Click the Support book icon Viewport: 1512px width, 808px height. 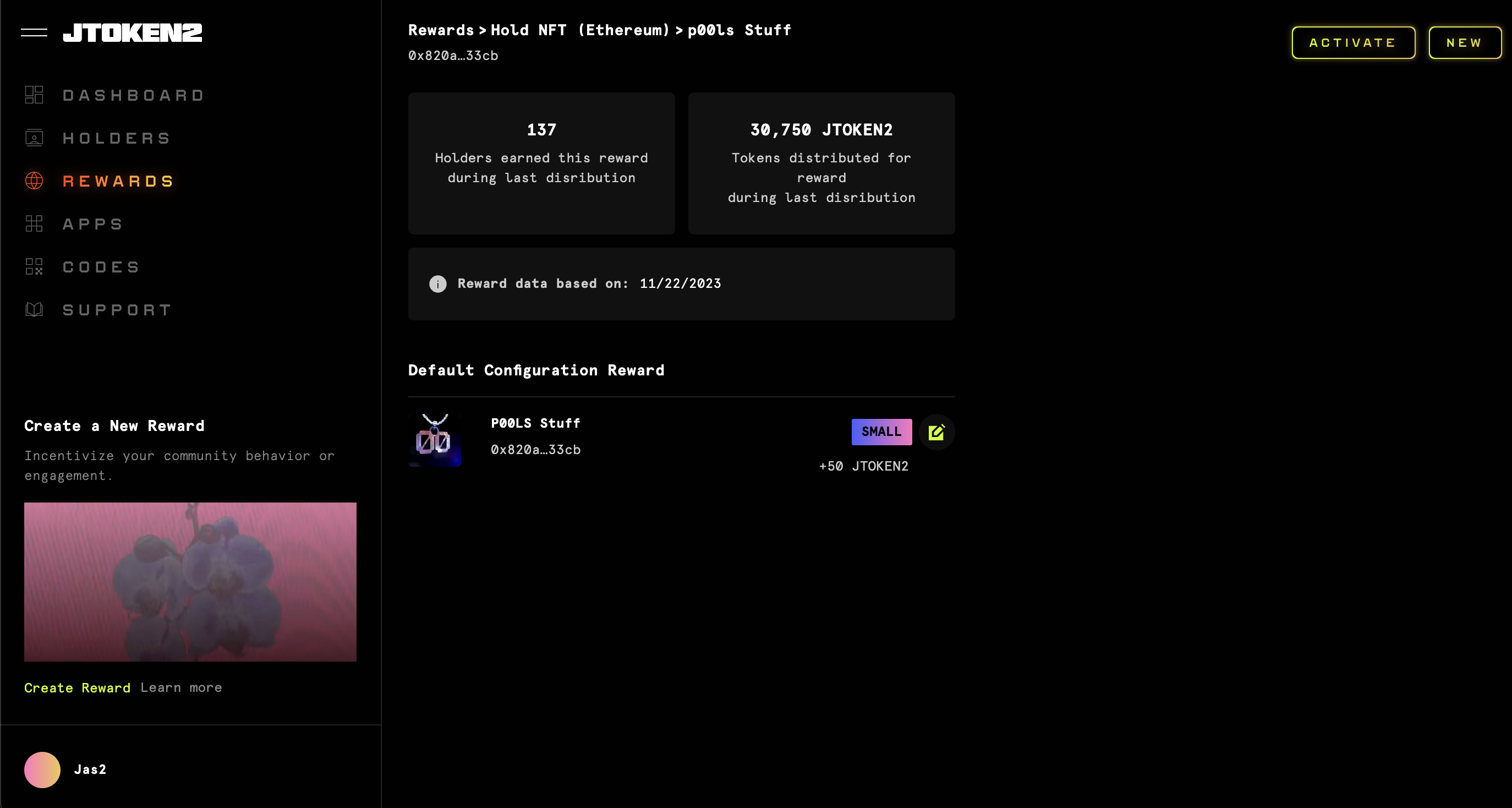pyautogui.click(x=34, y=309)
